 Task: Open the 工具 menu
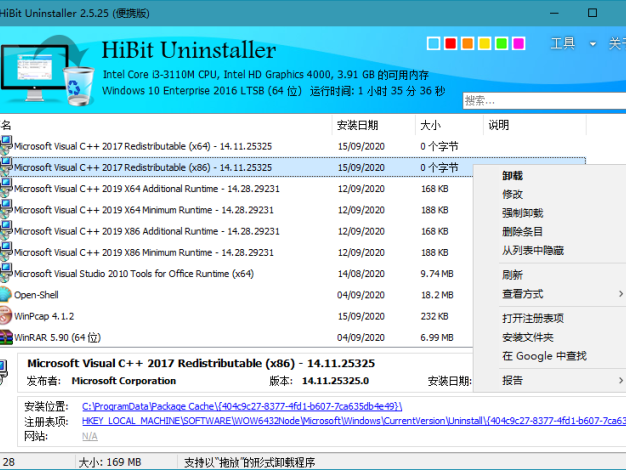(x=563, y=43)
